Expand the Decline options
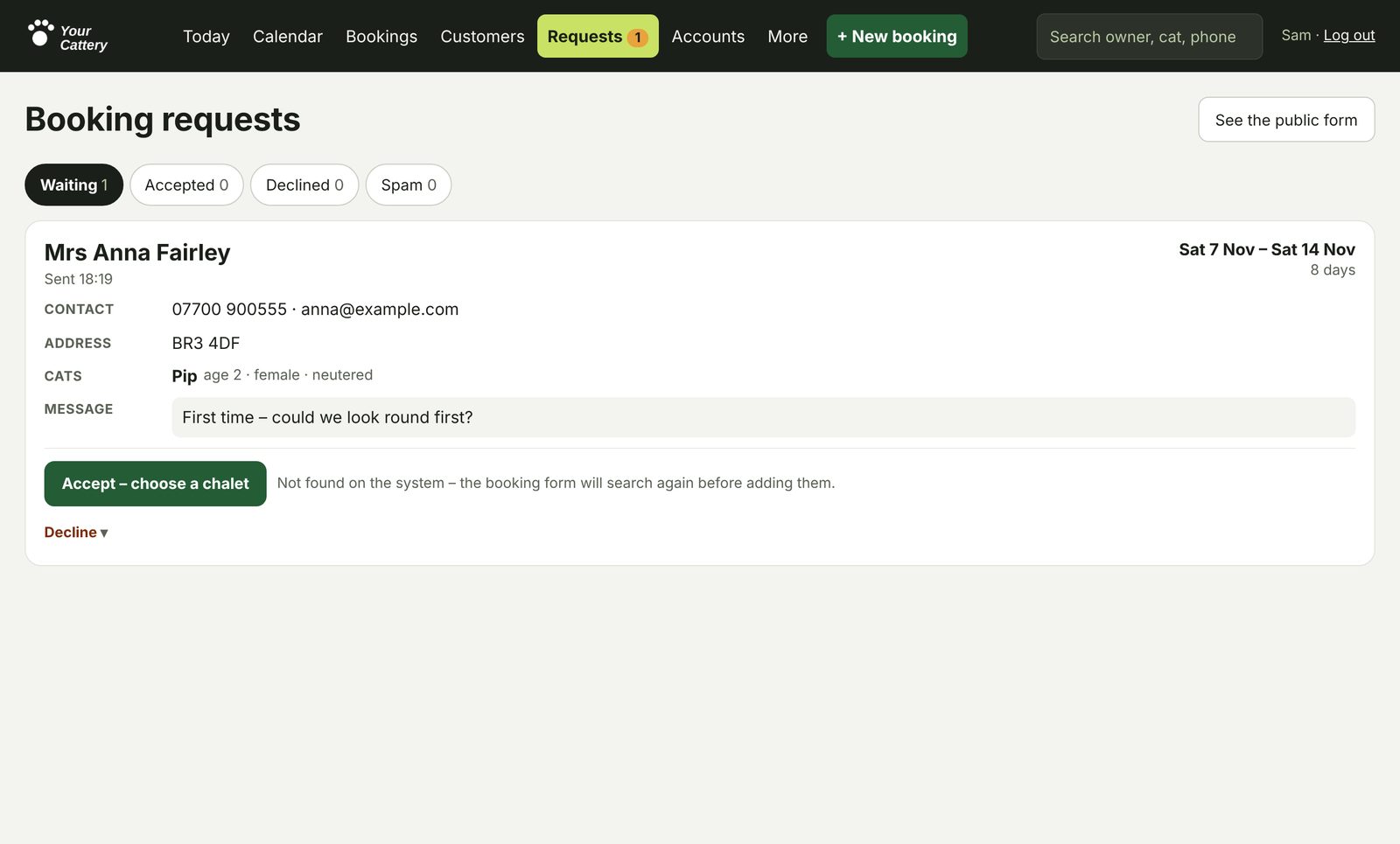The width and height of the screenshot is (1400, 844). (76, 532)
